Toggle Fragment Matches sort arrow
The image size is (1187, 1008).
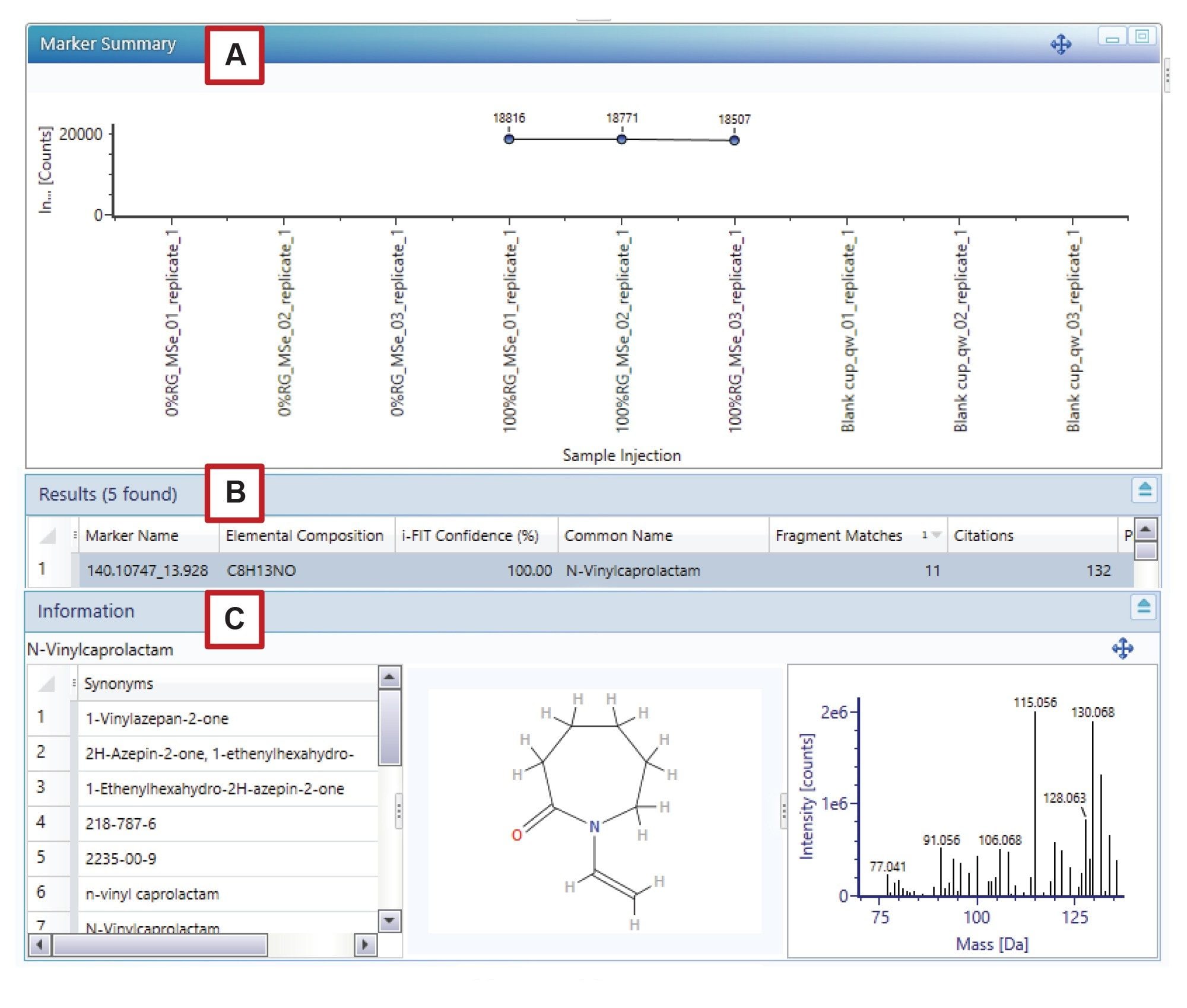click(935, 535)
